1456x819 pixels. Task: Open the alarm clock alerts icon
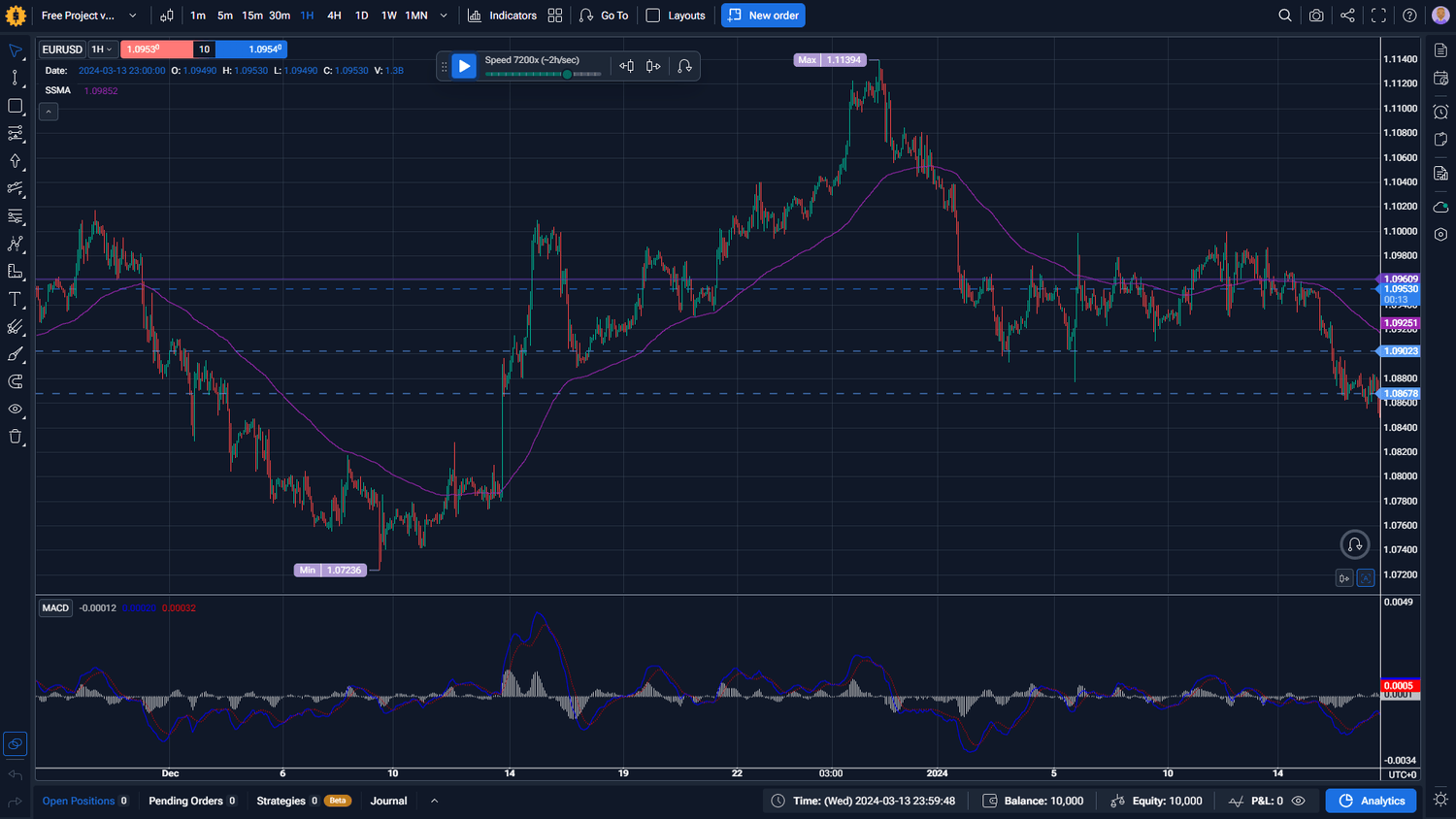1440,112
